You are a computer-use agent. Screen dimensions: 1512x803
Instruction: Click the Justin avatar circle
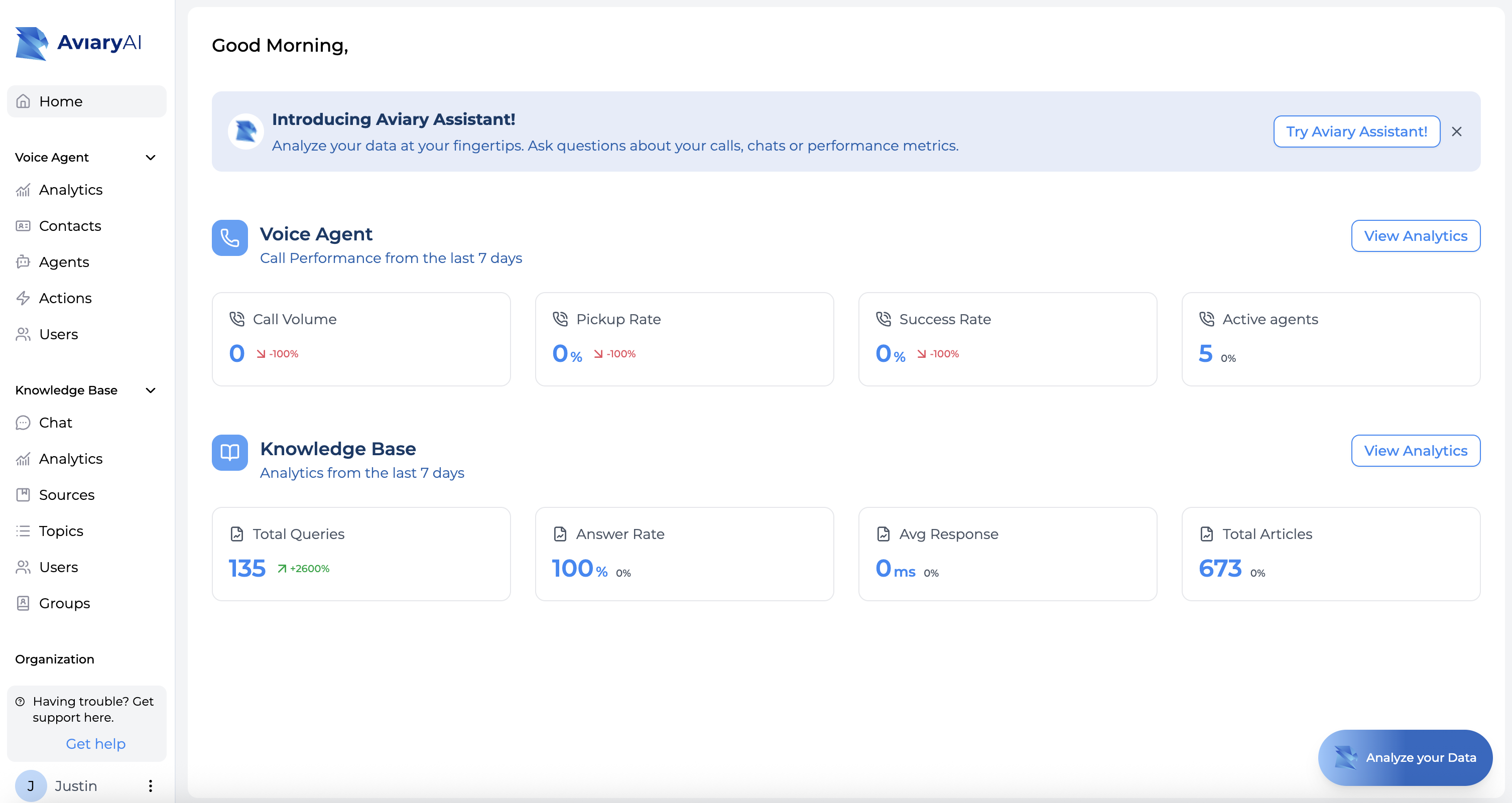tap(31, 785)
